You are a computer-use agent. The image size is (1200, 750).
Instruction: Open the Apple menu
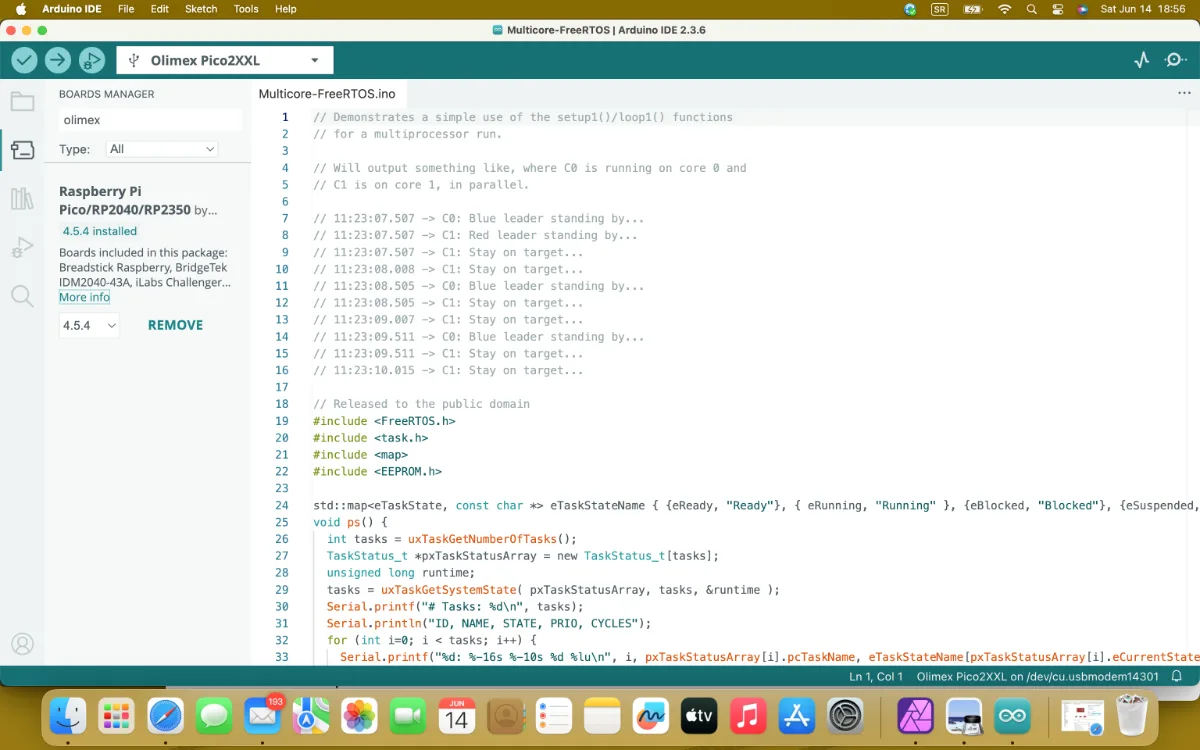tap(20, 9)
